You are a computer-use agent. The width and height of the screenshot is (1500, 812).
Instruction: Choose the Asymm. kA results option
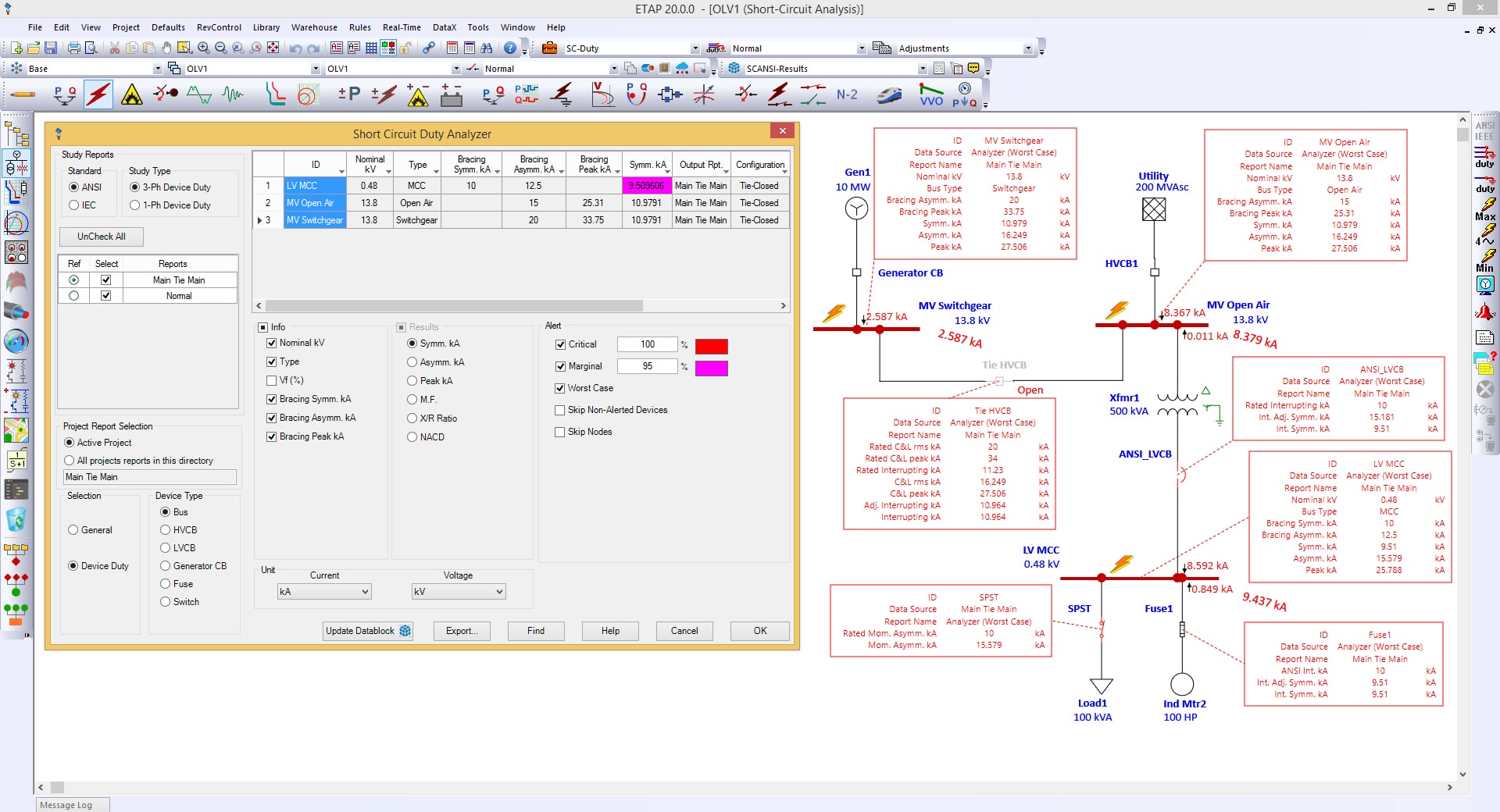click(412, 362)
